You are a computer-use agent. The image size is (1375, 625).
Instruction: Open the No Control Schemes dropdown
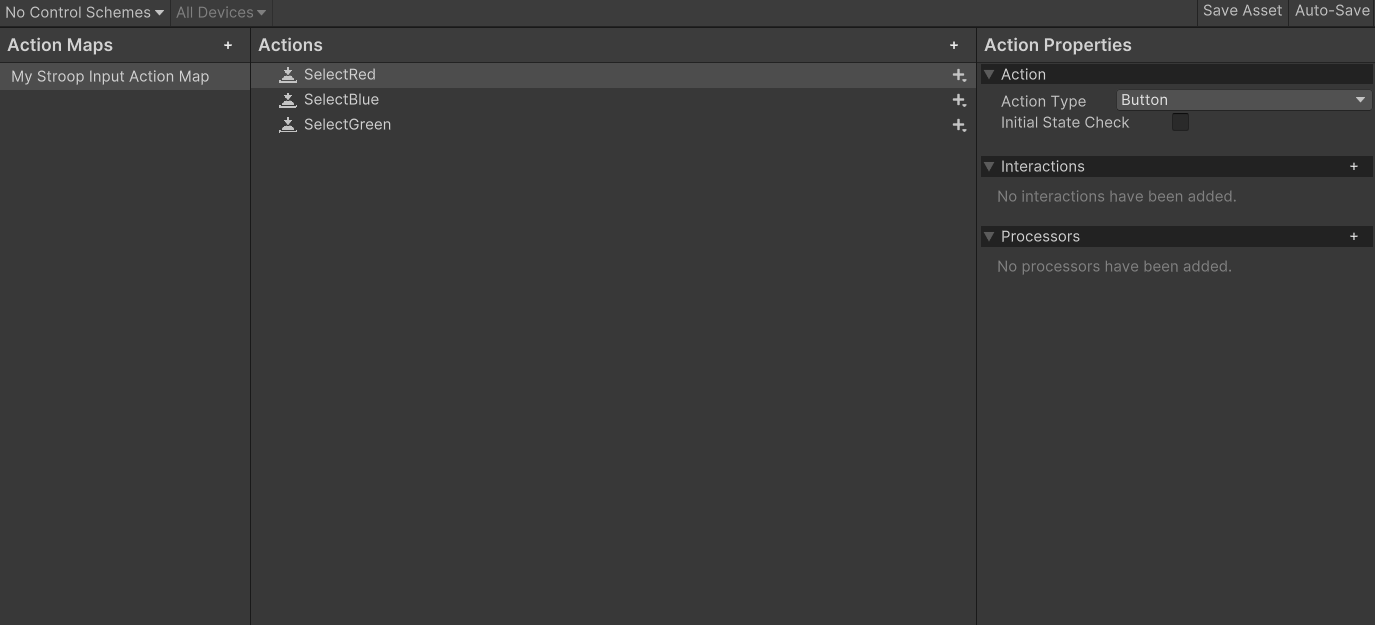coord(84,12)
